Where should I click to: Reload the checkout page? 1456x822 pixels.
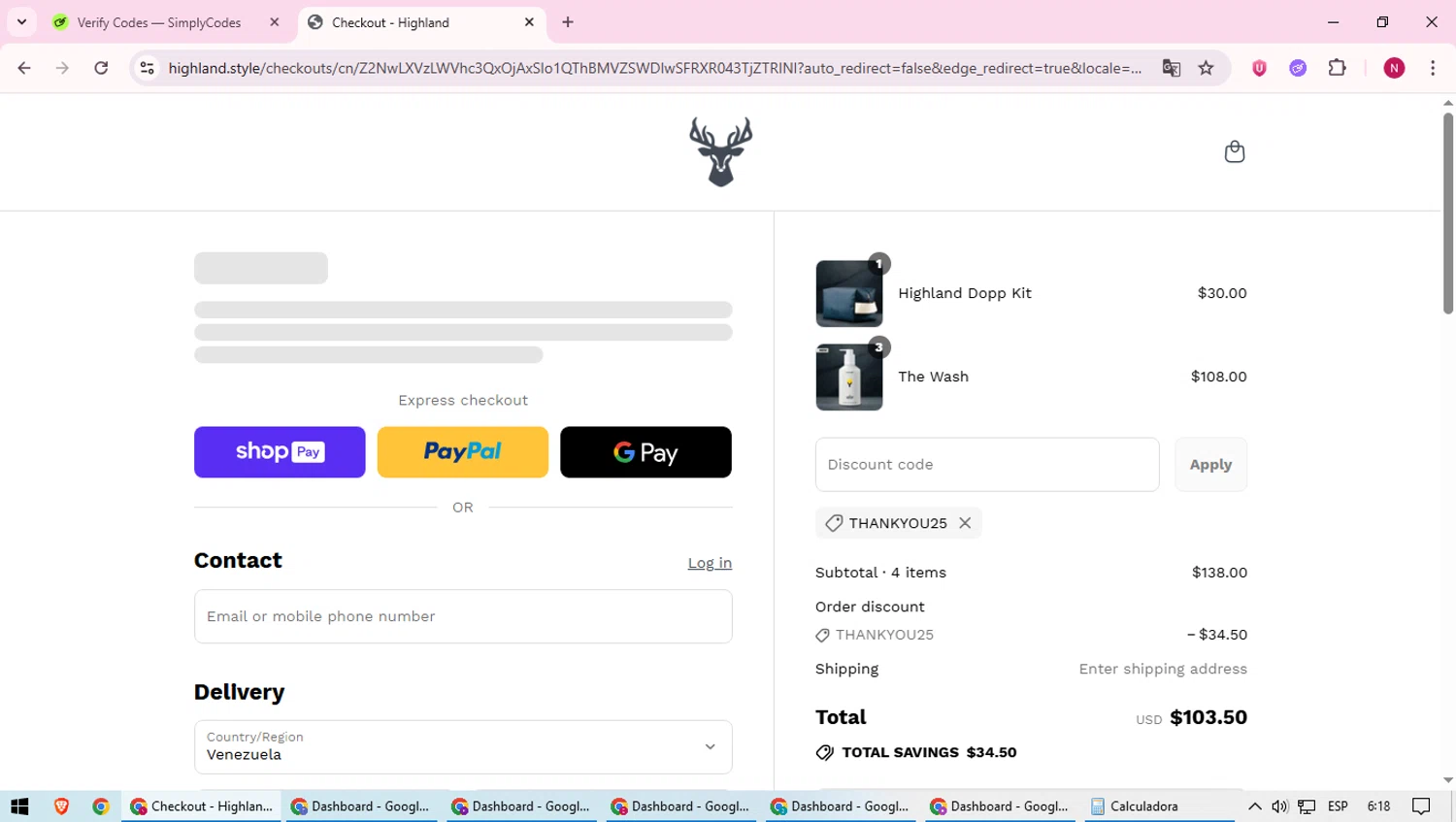click(101, 68)
